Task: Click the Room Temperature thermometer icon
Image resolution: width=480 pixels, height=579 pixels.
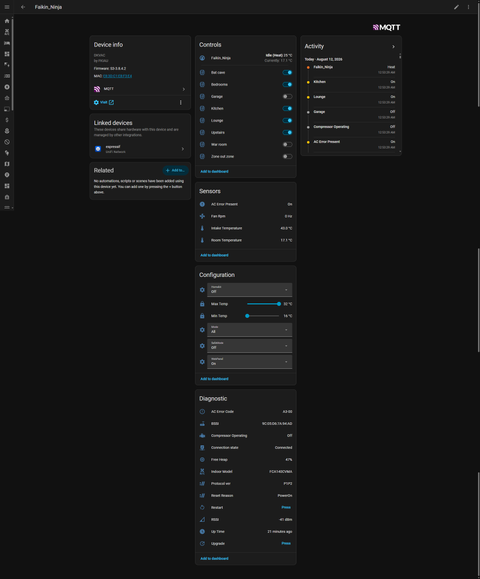Action: pyautogui.click(x=202, y=240)
